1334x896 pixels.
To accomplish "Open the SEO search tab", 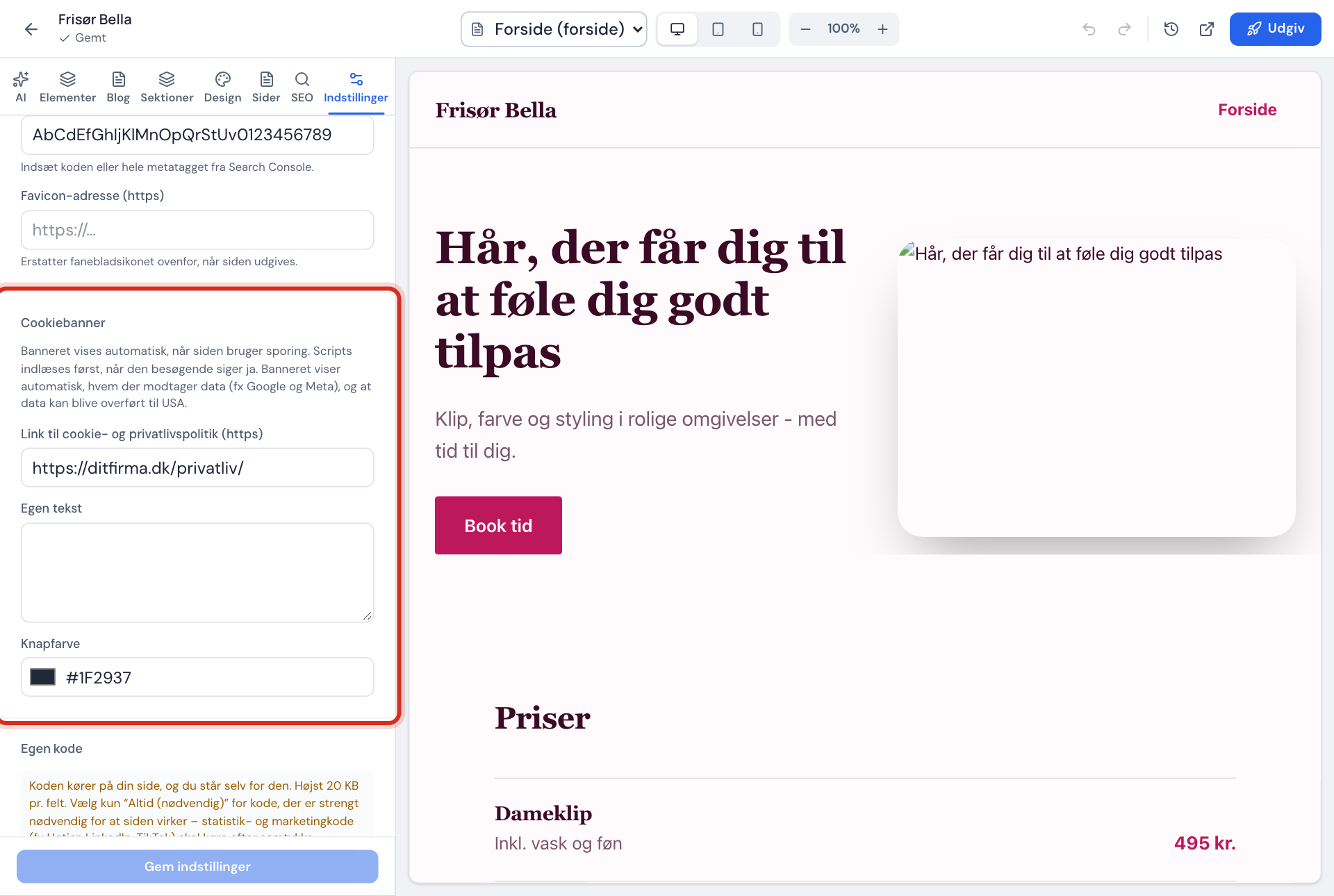I will [302, 87].
